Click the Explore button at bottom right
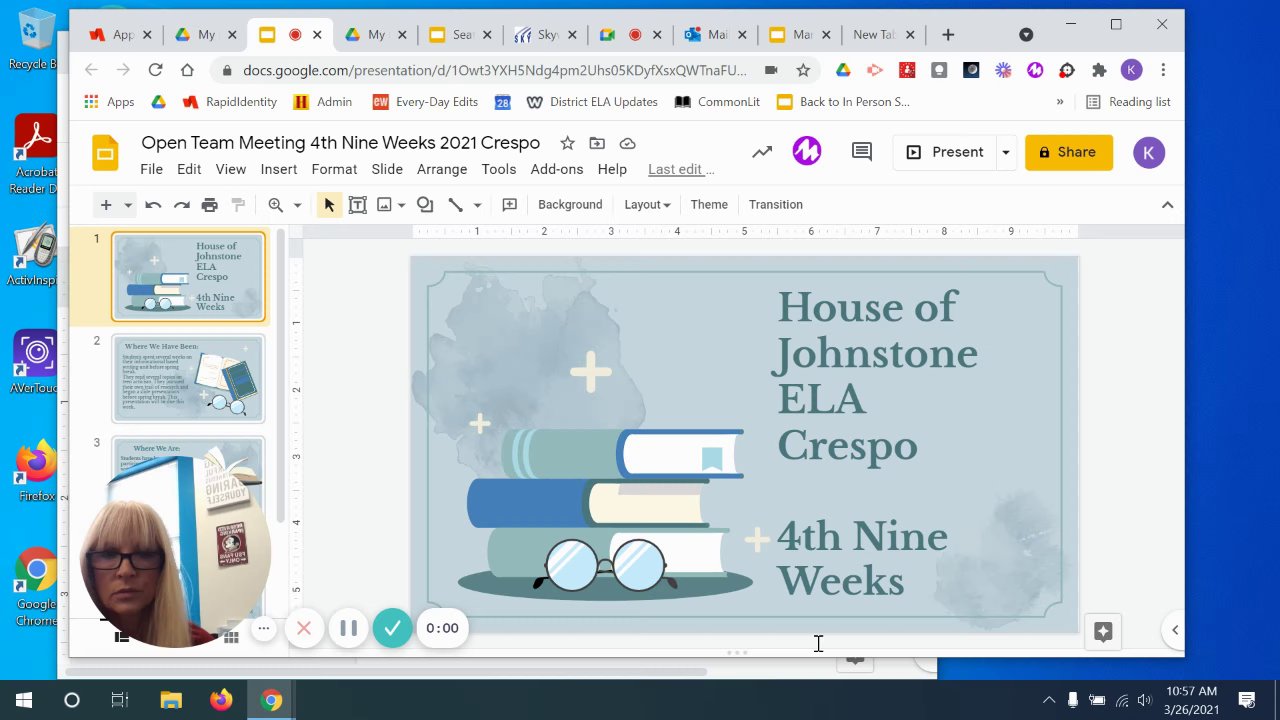Screen dimensions: 1280x720 click(1103, 632)
